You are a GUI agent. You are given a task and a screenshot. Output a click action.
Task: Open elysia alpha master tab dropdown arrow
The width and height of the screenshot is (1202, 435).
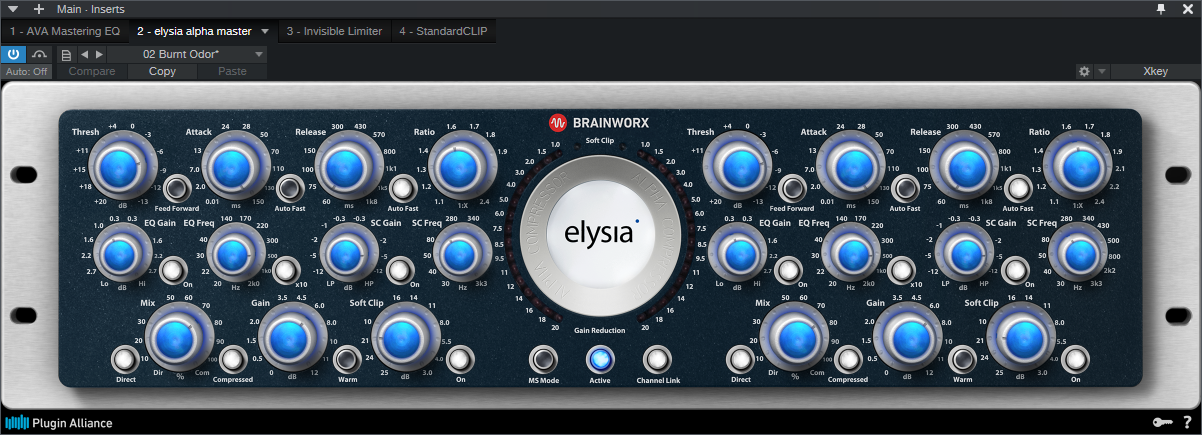(x=266, y=32)
